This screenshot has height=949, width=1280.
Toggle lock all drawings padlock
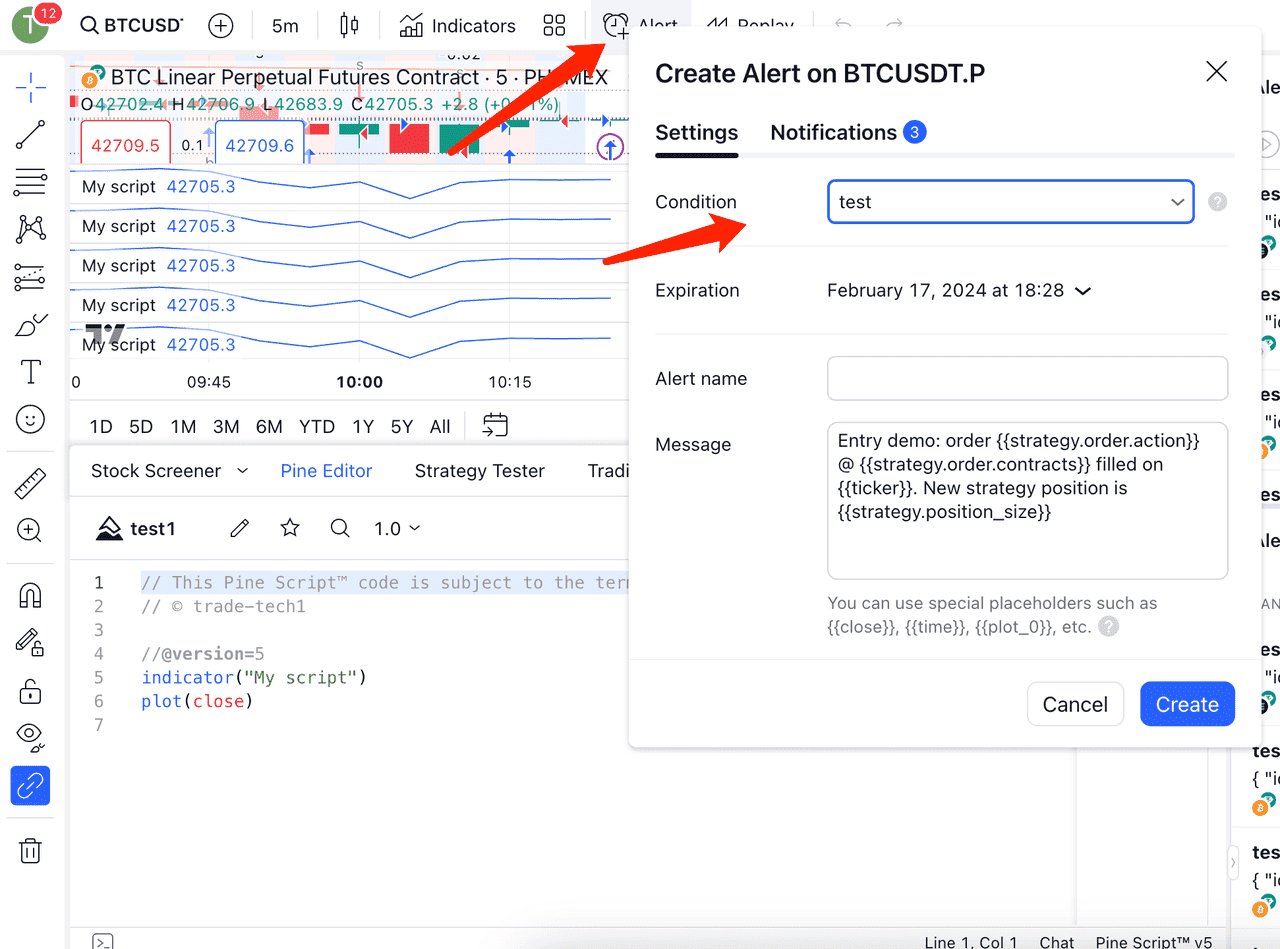pyautogui.click(x=31, y=690)
